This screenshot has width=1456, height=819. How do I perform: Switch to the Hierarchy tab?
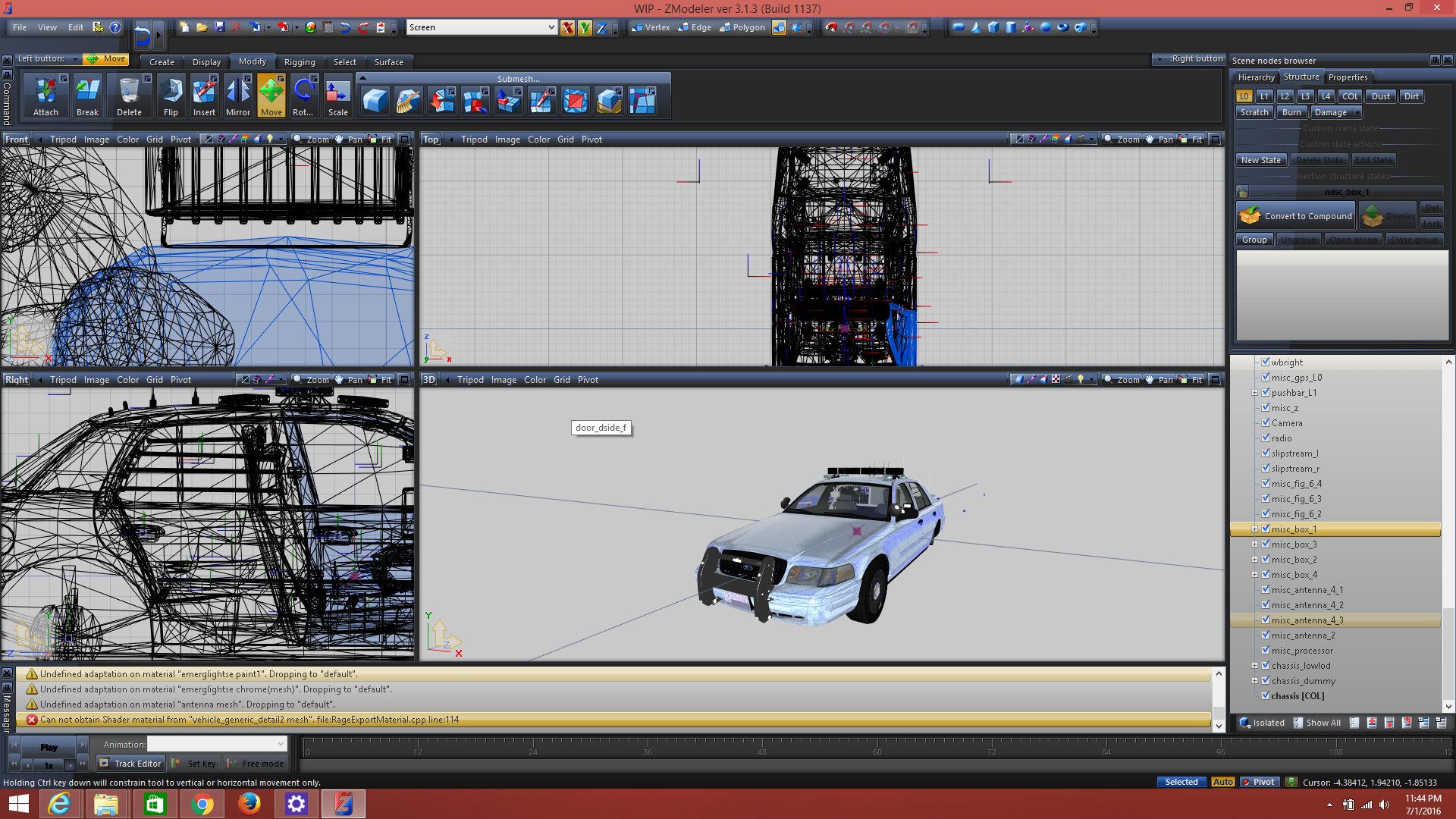coord(1256,77)
